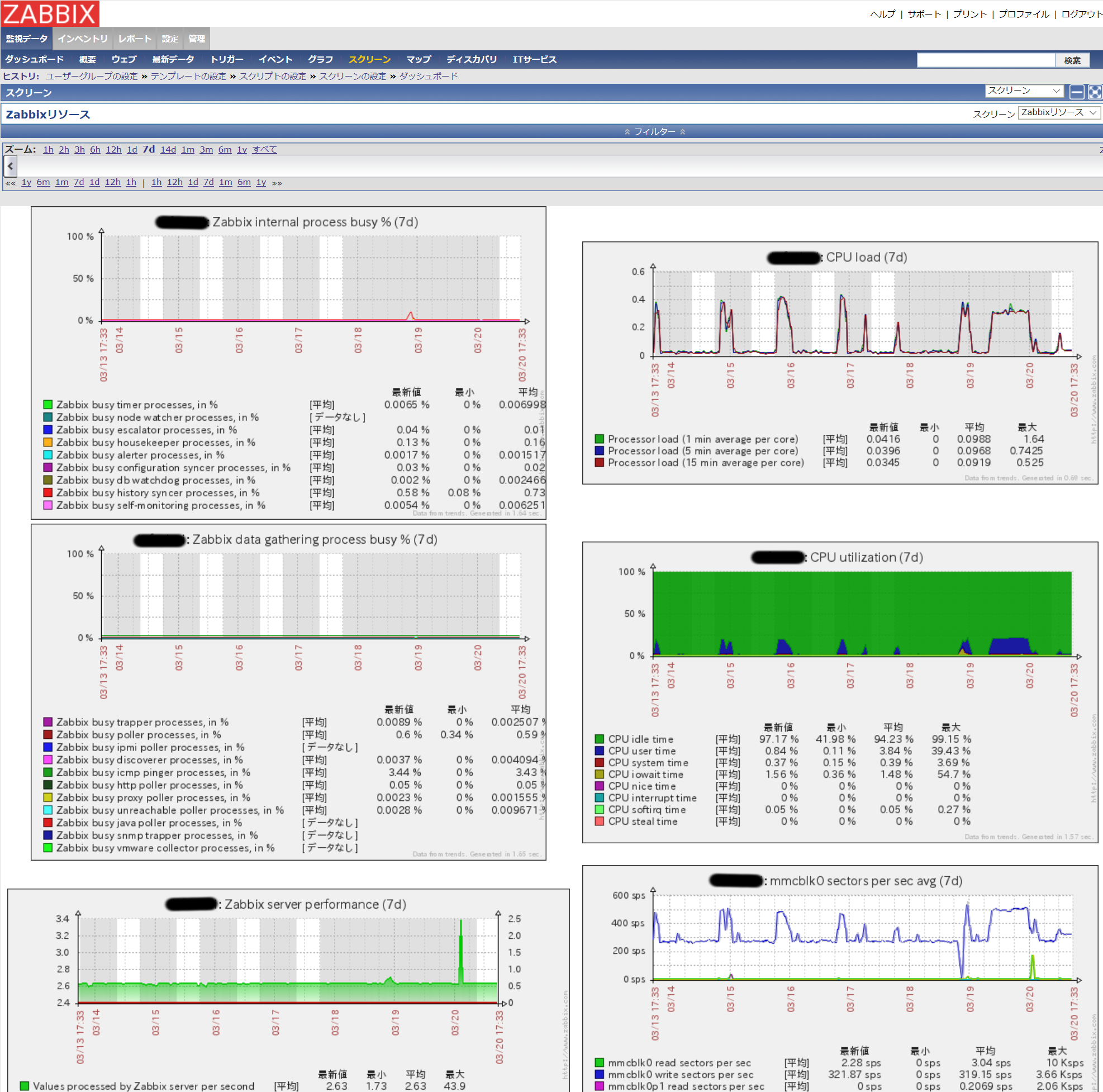Image resolution: width=1103 pixels, height=1092 pixels.
Task: Click legend text CPU iowait time
Action: click(x=646, y=775)
